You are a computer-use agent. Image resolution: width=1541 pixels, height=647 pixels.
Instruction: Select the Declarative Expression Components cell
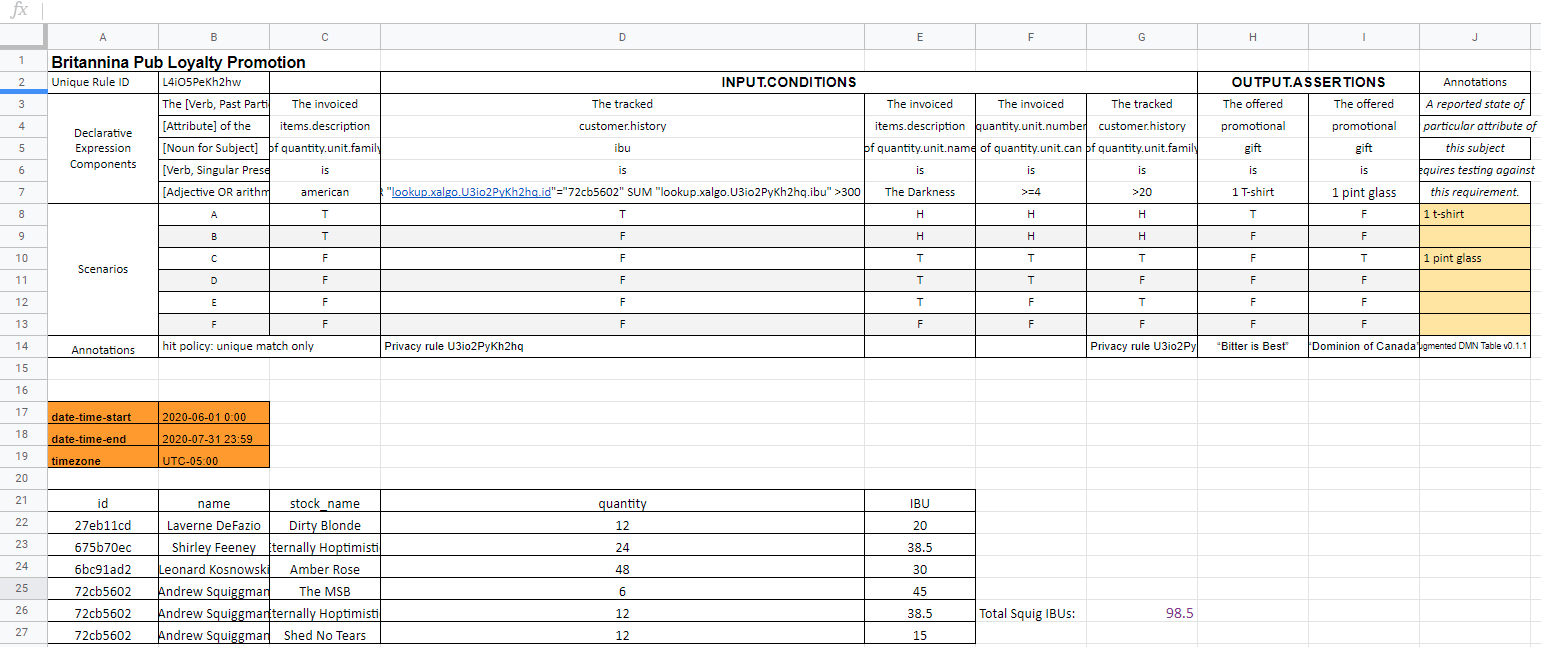coord(103,148)
